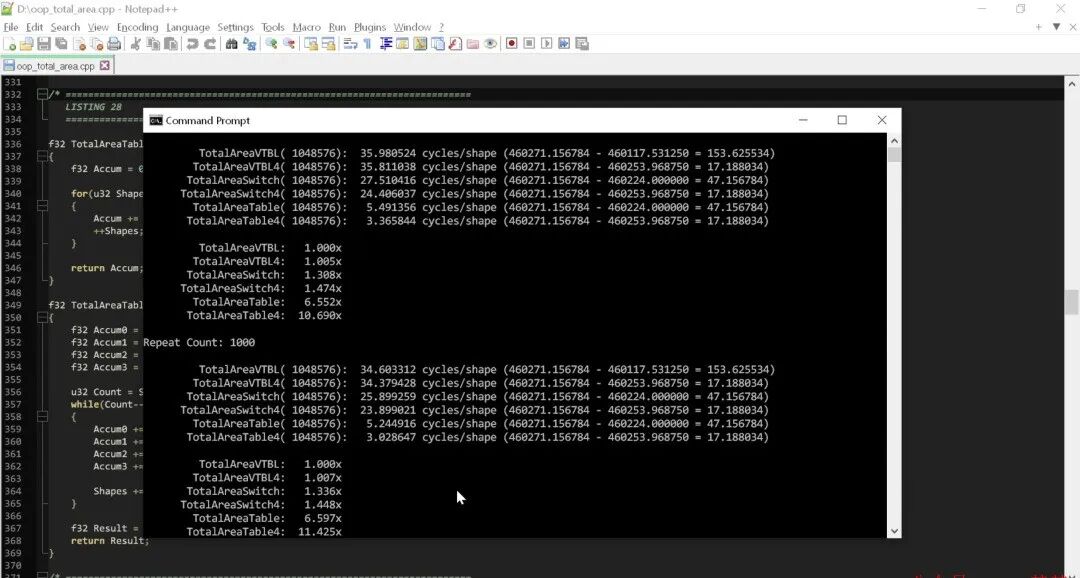The width and height of the screenshot is (1080, 578).
Task: Save the file with the floppy disk icon
Action: 44,43
